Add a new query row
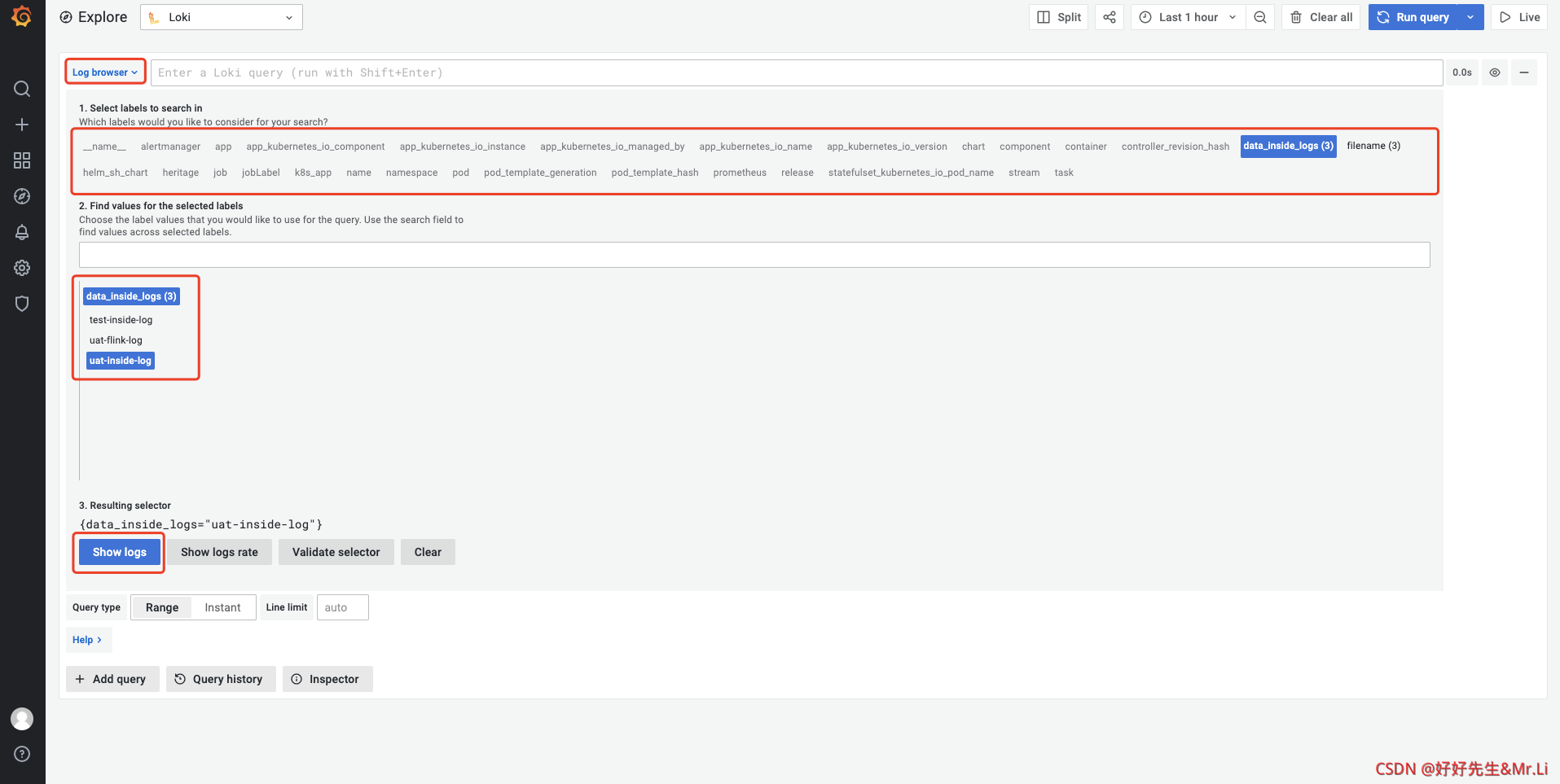Viewport: 1560px width, 784px height. (x=112, y=679)
